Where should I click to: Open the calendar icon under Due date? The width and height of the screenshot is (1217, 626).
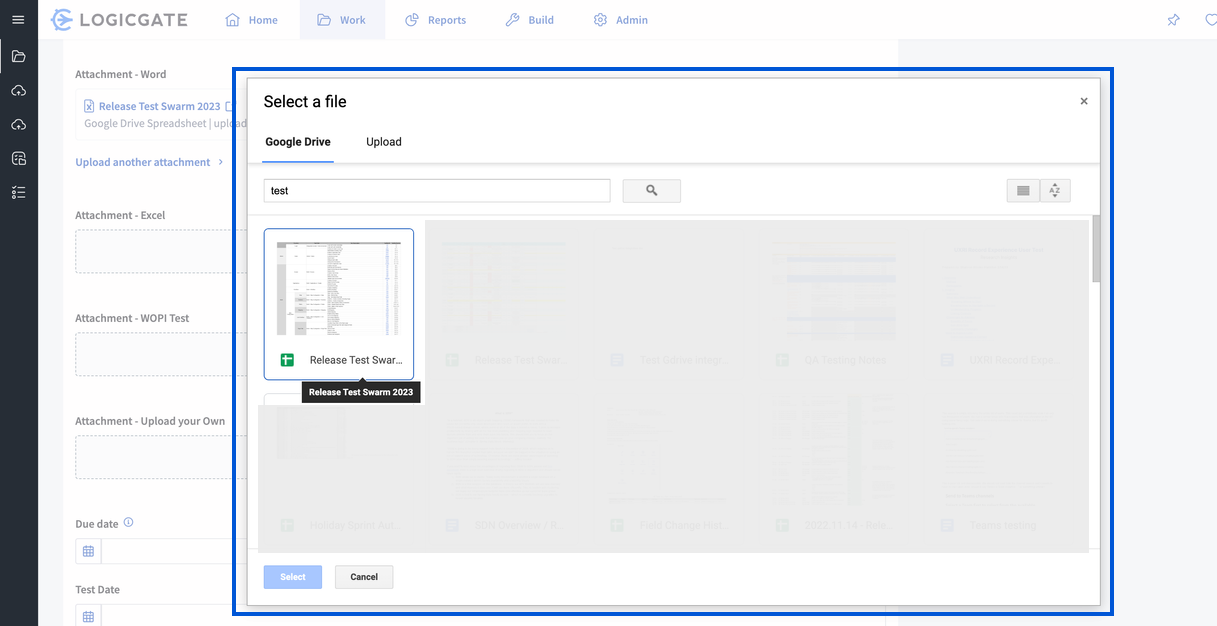(x=88, y=551)
